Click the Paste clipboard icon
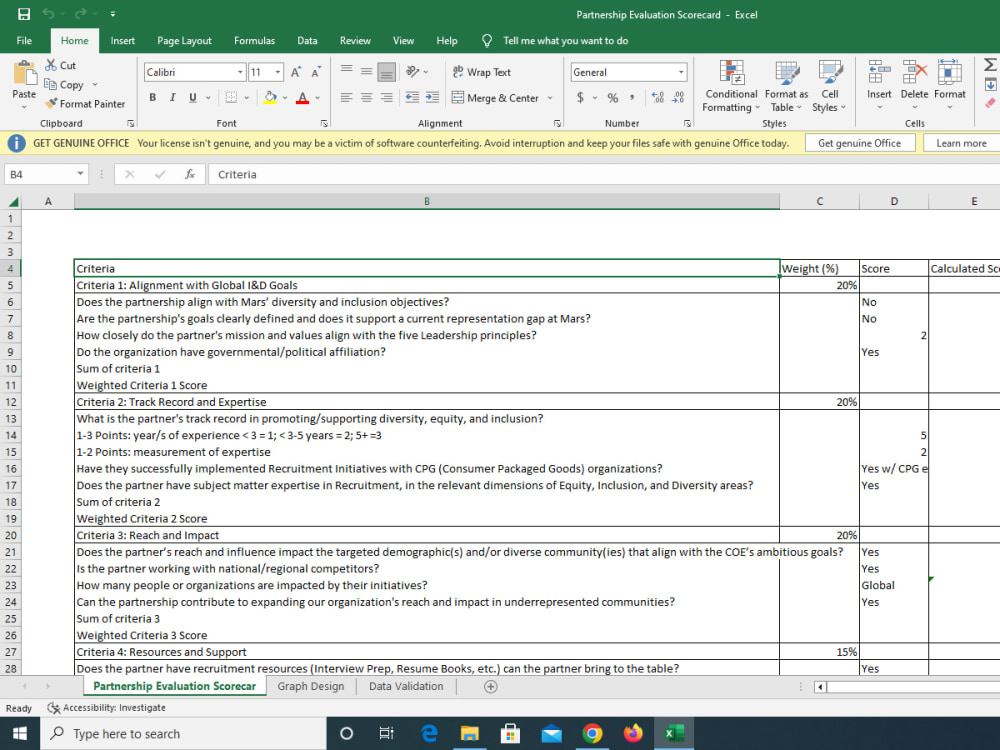This screenshot has height=750, width=1000. 25,73
